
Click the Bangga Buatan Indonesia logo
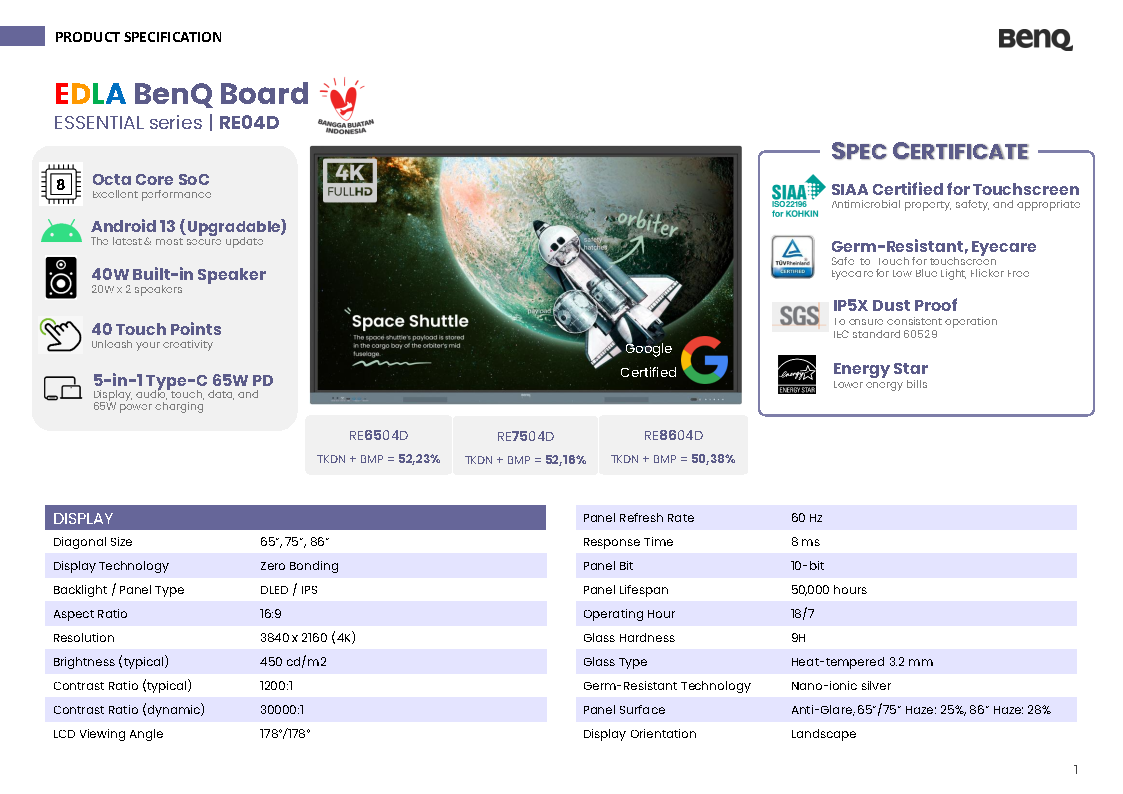click(345, 105)
